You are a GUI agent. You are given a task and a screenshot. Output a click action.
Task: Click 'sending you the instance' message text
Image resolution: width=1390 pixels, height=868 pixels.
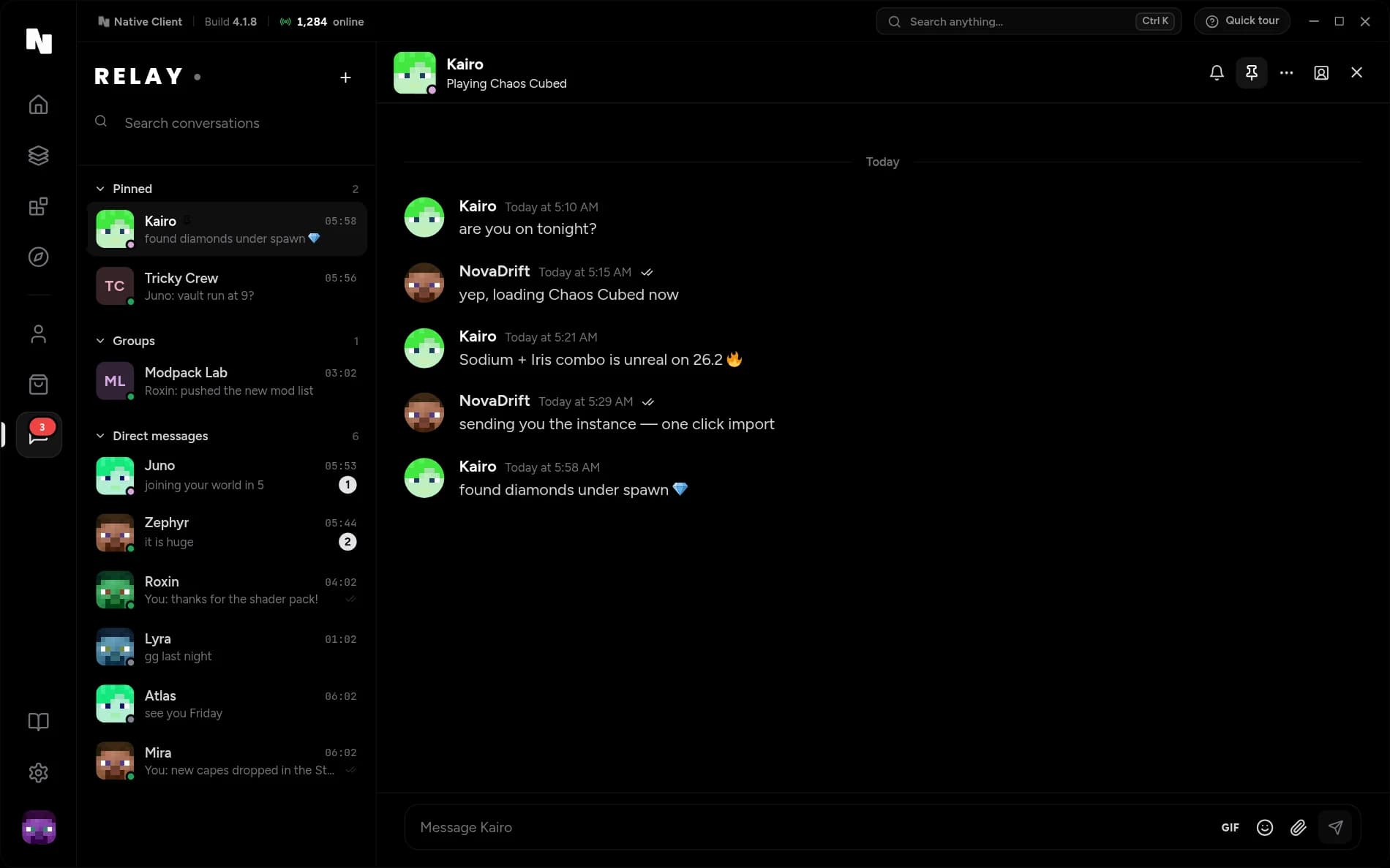[617, 424]
